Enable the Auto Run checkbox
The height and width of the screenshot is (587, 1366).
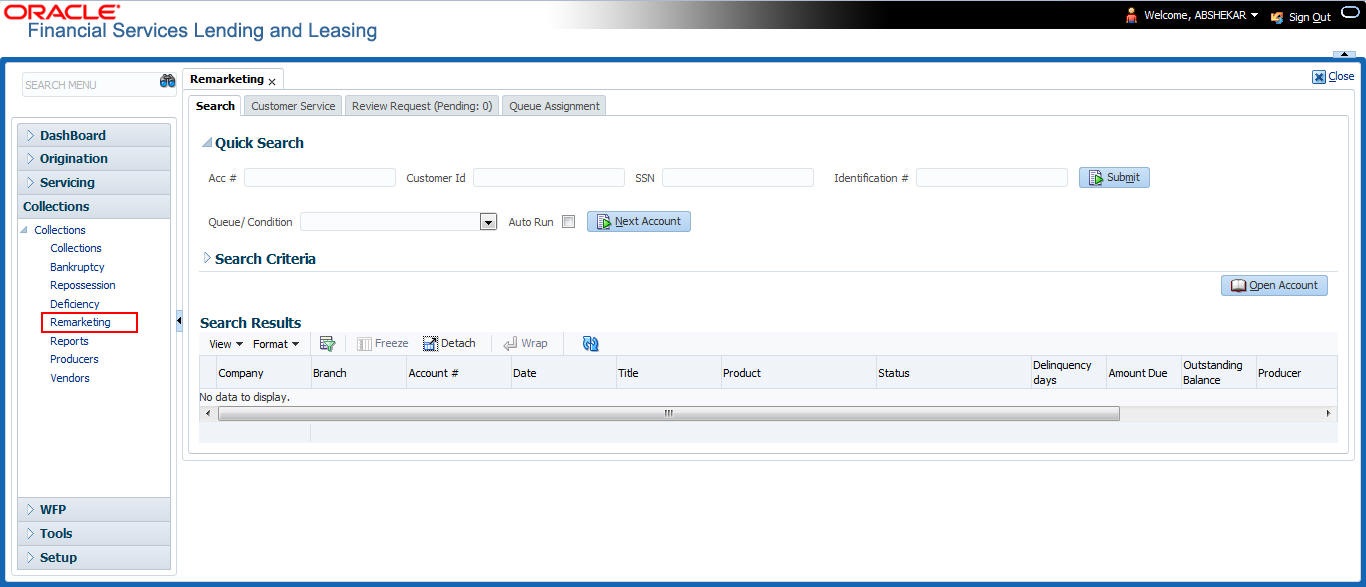pyautogui.click(x=568, y=222)
